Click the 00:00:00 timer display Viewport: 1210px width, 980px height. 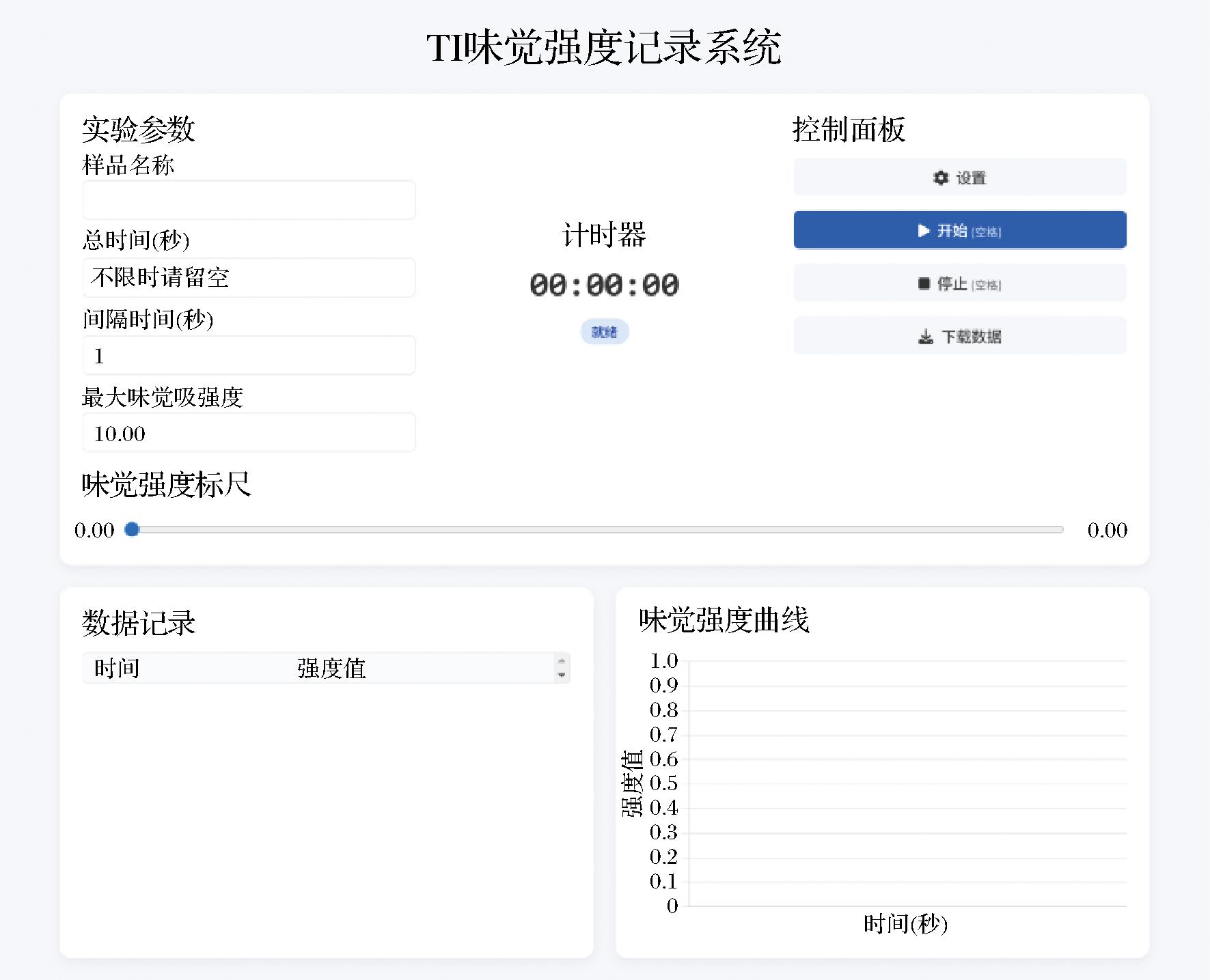pos(604,285)
